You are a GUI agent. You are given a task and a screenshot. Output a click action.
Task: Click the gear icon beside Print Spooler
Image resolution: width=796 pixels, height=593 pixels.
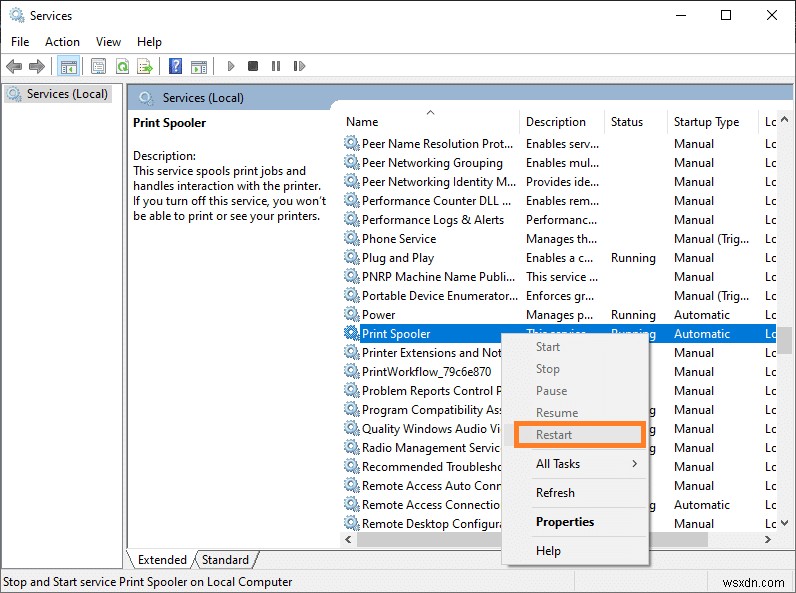(351, 333)
